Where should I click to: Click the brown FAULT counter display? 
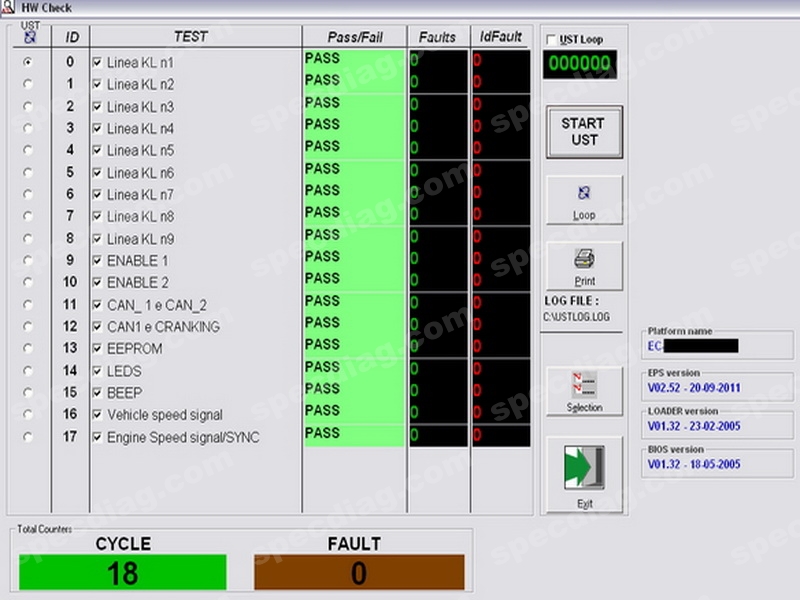tap(358, 573)
